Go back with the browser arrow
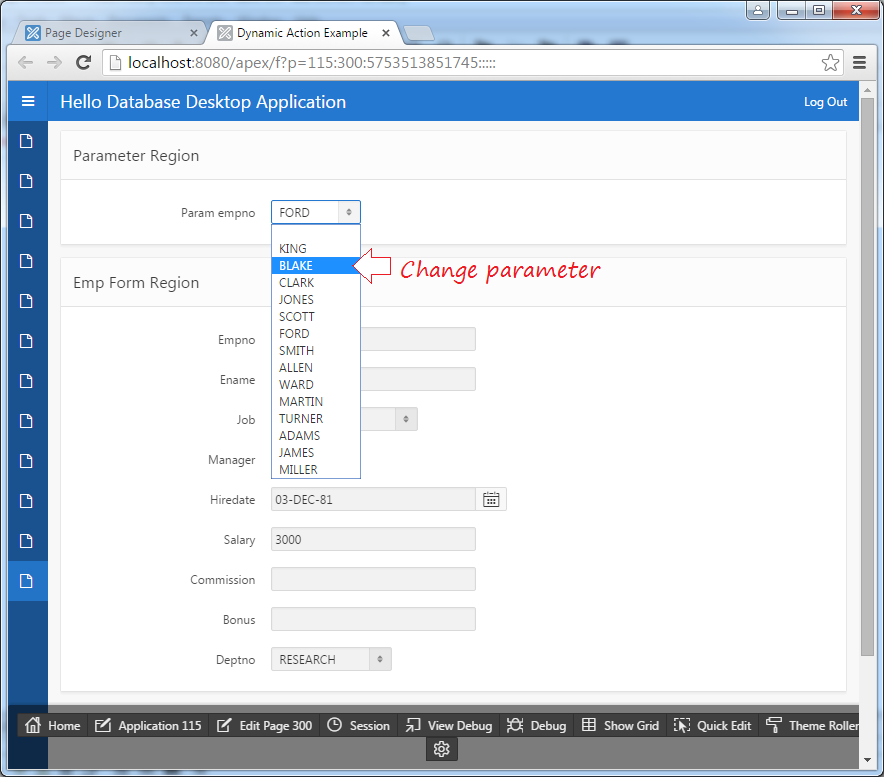Viewport: 884px width, 777px height. click(26, 63)
